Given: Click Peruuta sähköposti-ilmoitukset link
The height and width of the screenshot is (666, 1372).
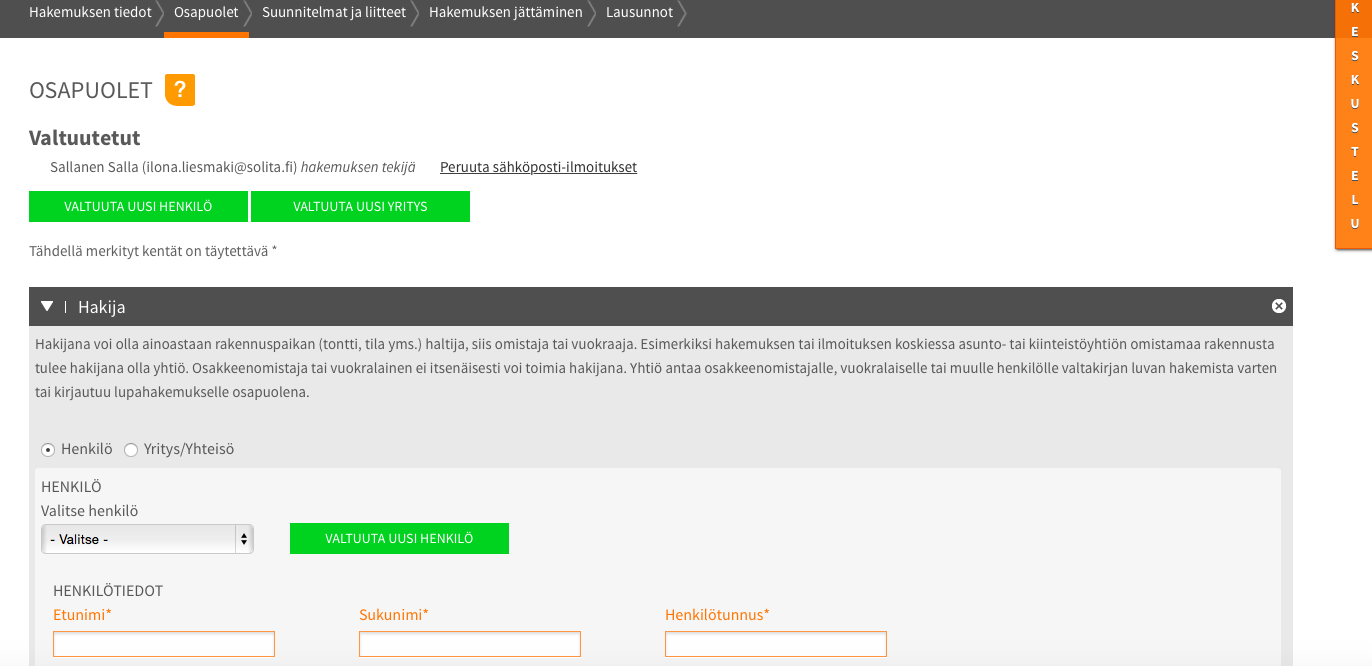Looking at the screenshot, I should (x=538, y=167).
